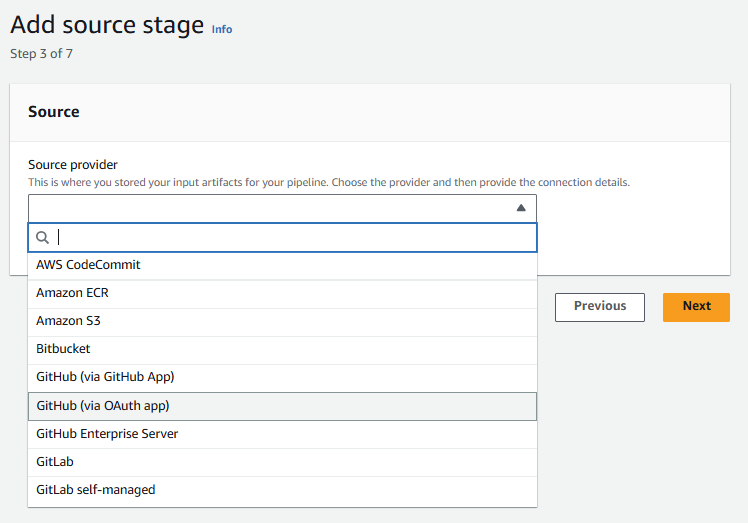
Task: Focus the provider search input field
Action: [282, 237]
